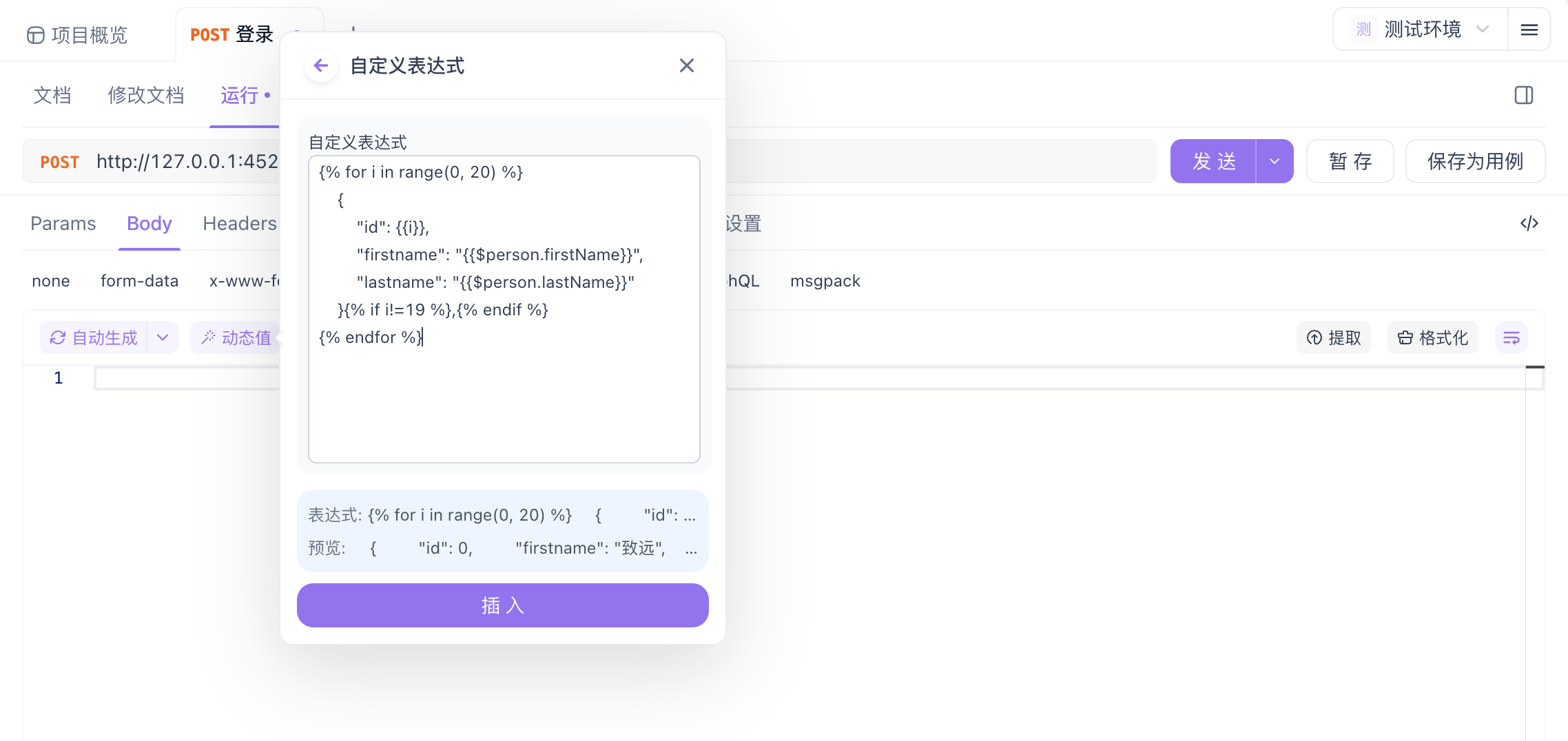Click the 项目概览 grid icon
Image resolution: width=1568 pixels, height=741 pixels.
click(35, 34)
